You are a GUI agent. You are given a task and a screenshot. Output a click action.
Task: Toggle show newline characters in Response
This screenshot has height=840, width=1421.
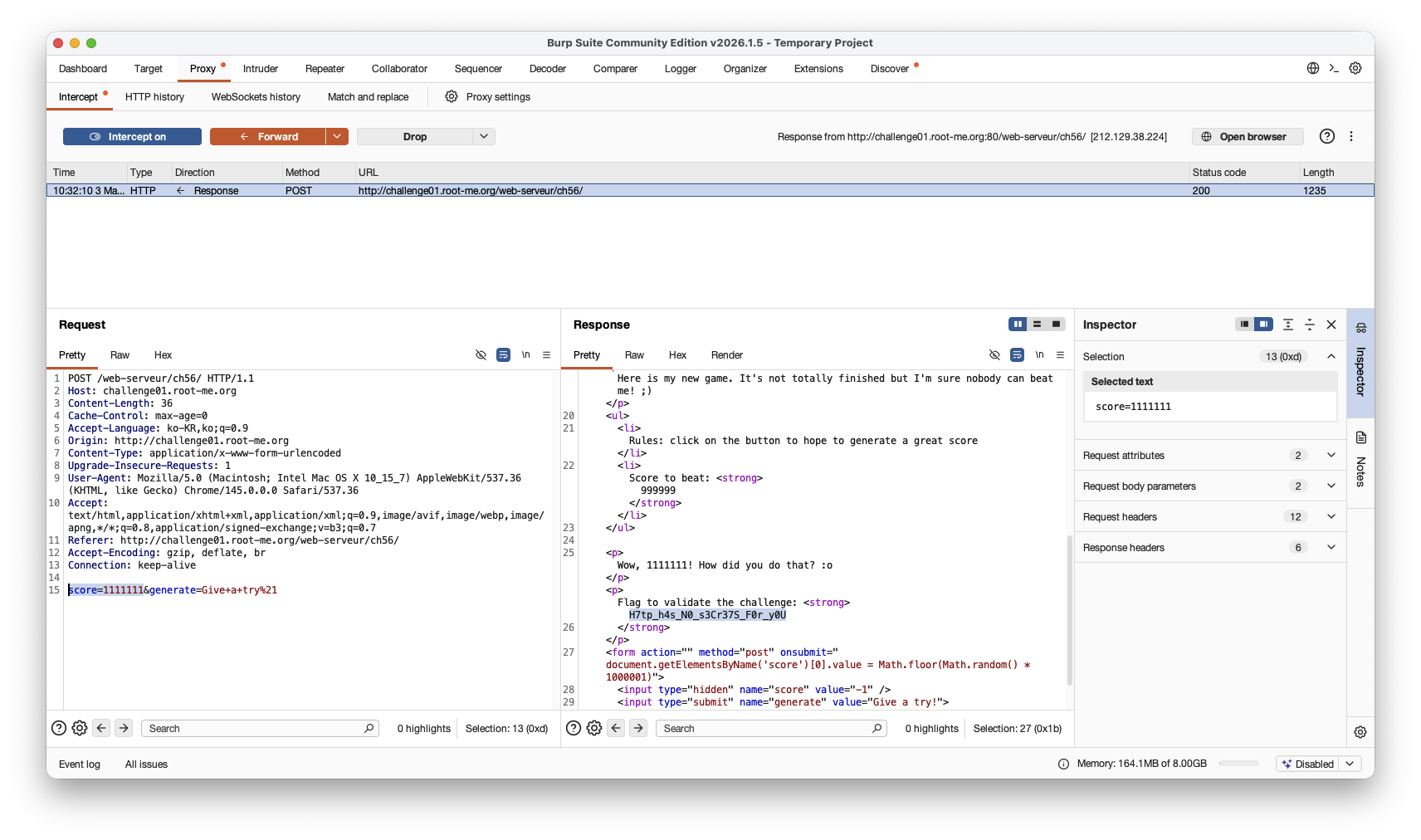point(1039,354)
